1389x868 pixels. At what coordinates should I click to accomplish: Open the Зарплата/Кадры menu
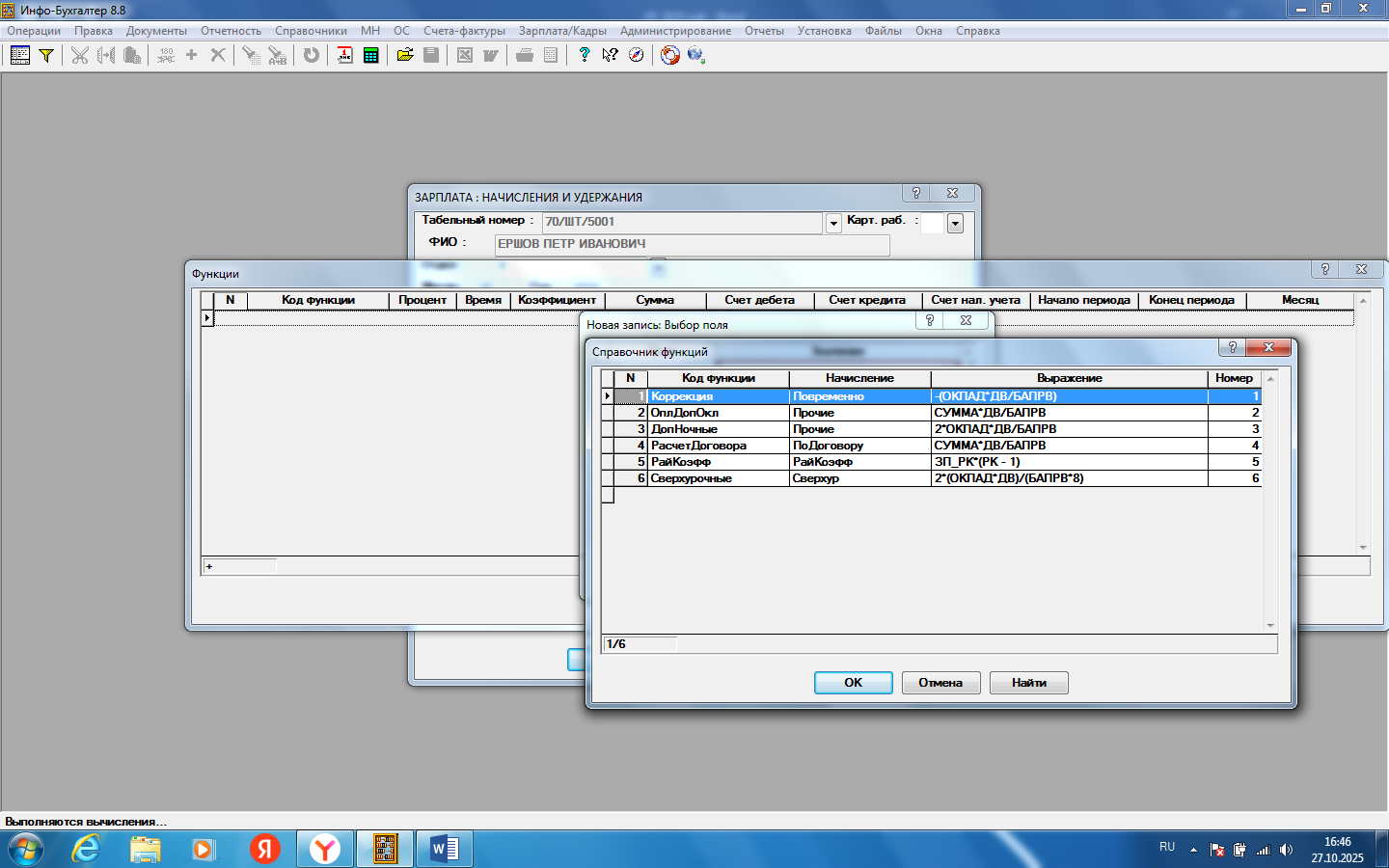point(562,31)
